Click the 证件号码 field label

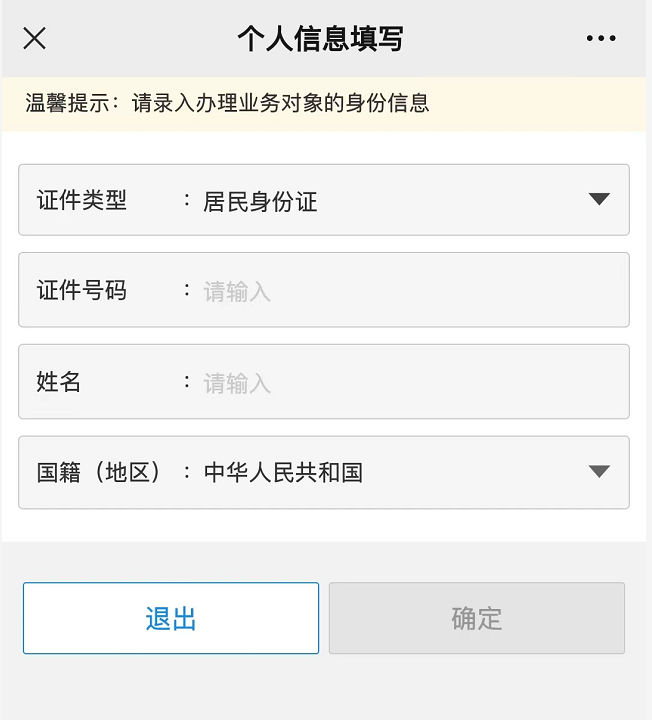(82, 291)
